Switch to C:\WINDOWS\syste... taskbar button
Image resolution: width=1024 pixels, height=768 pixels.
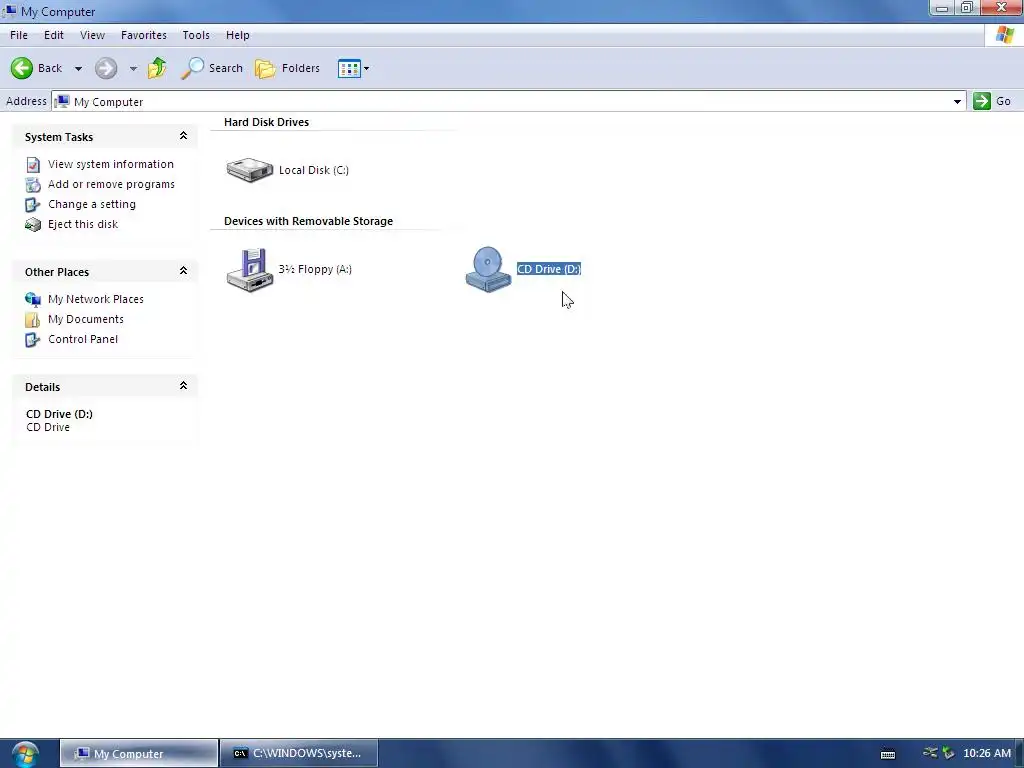(299, 754)
